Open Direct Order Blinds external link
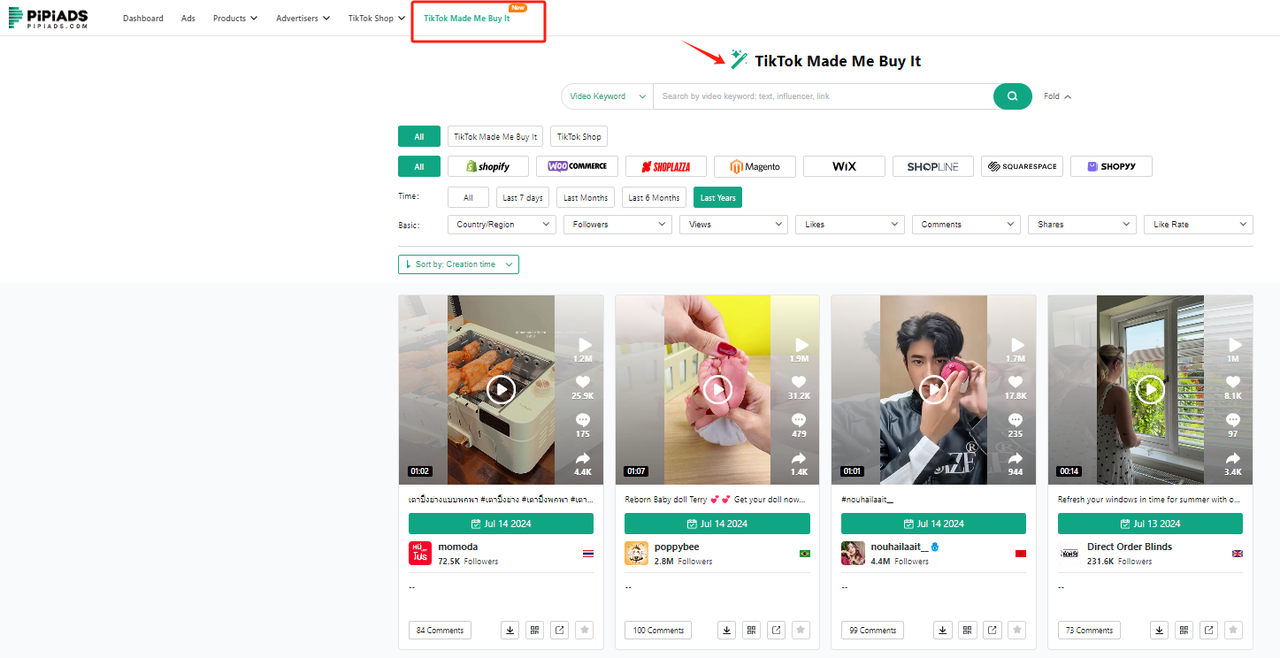This screenshot has width=1280, height=658. (1209, 630)
